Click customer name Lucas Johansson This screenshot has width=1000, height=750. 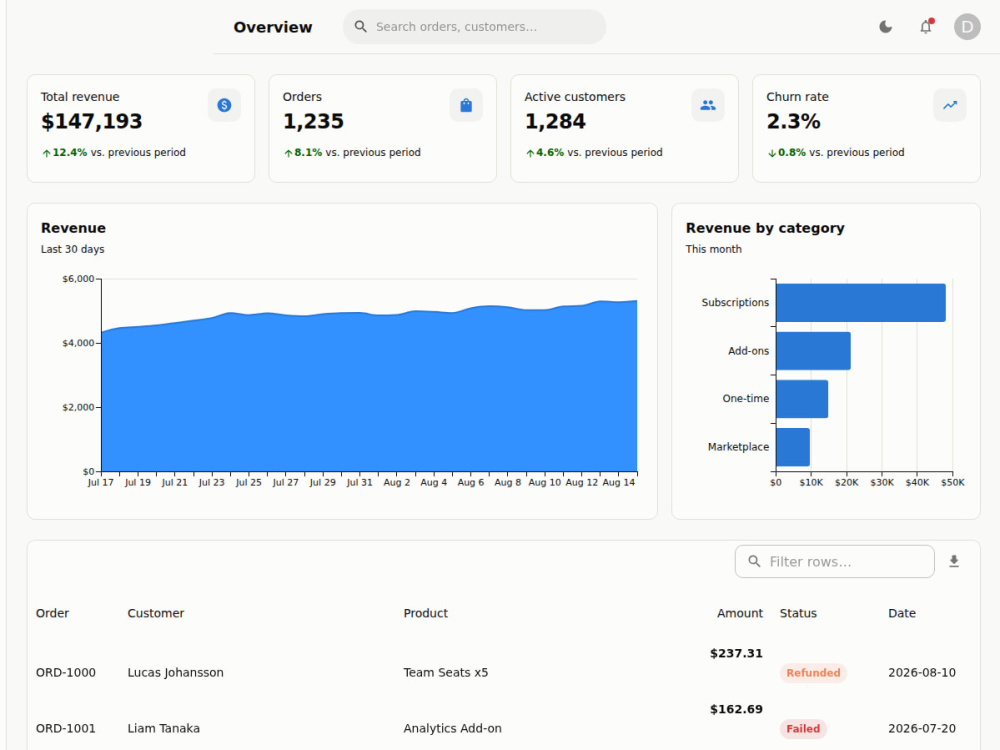[175, 673]
